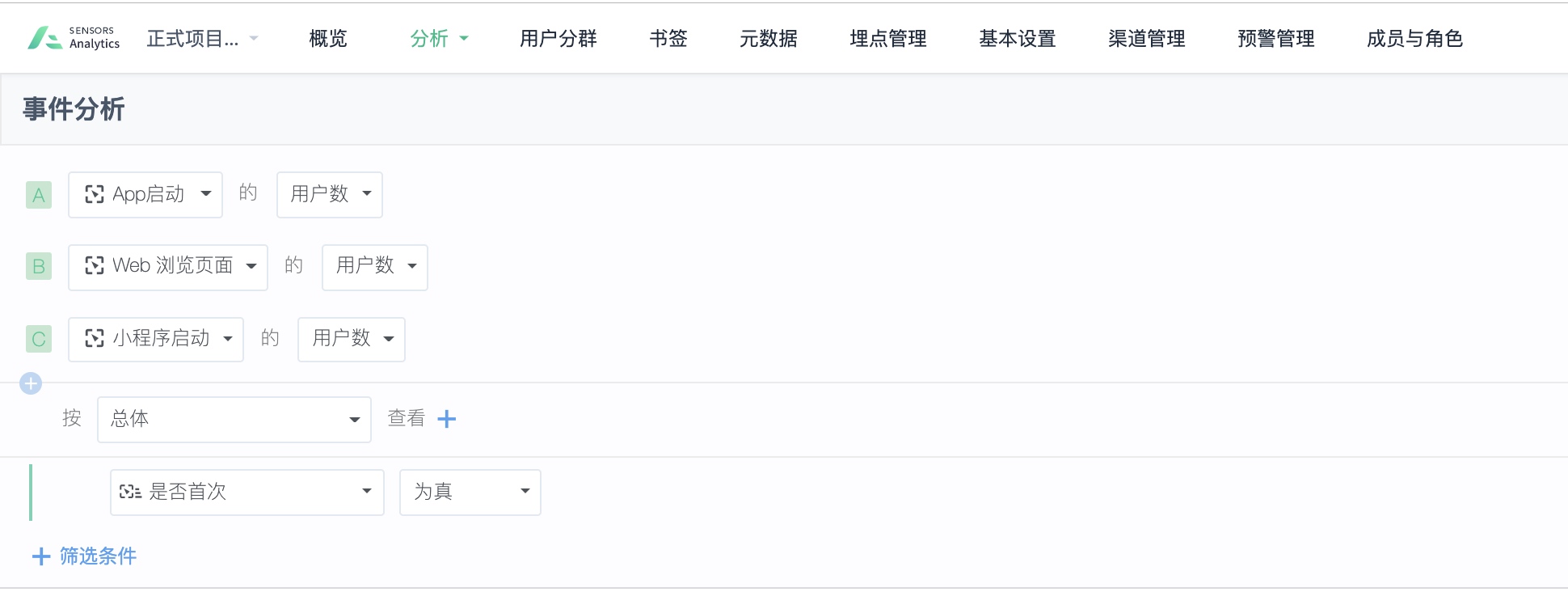Click the 筛选条件 add filter link
Viewport: 1568px width, 592px height.
[x=84, y=556]
